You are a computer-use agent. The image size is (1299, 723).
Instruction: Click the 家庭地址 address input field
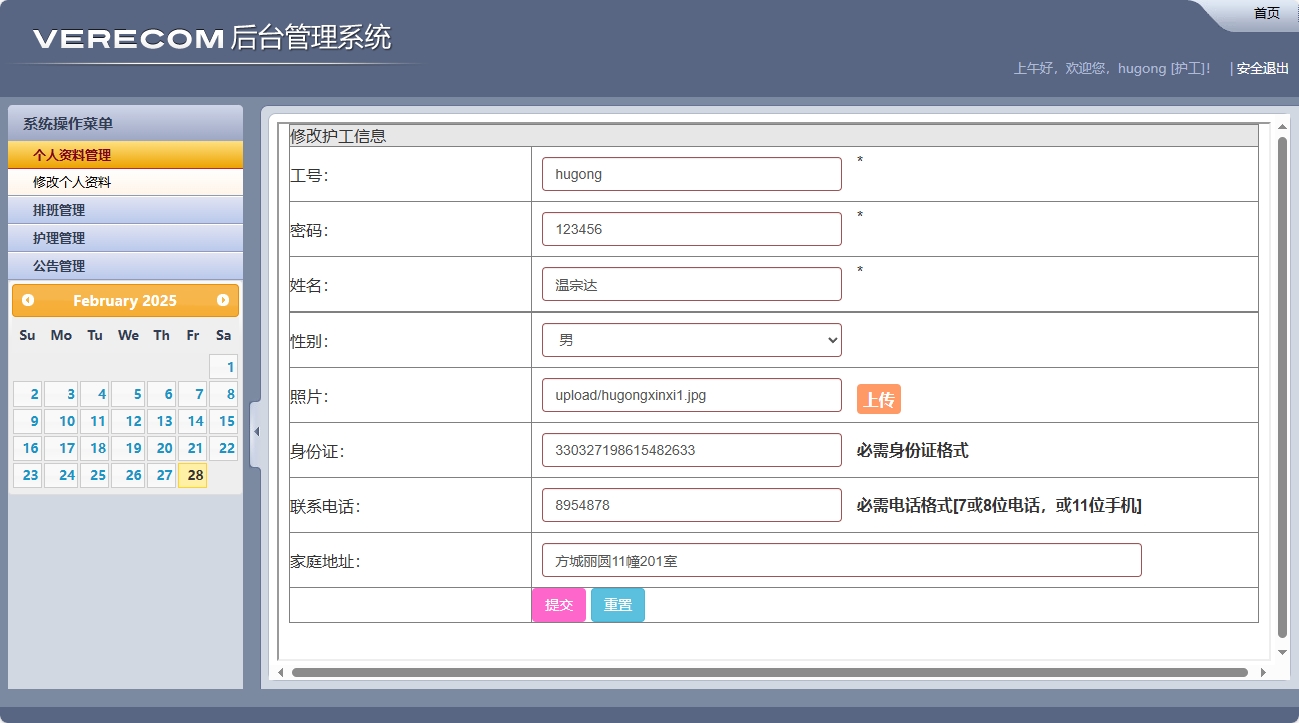[840, 560]
